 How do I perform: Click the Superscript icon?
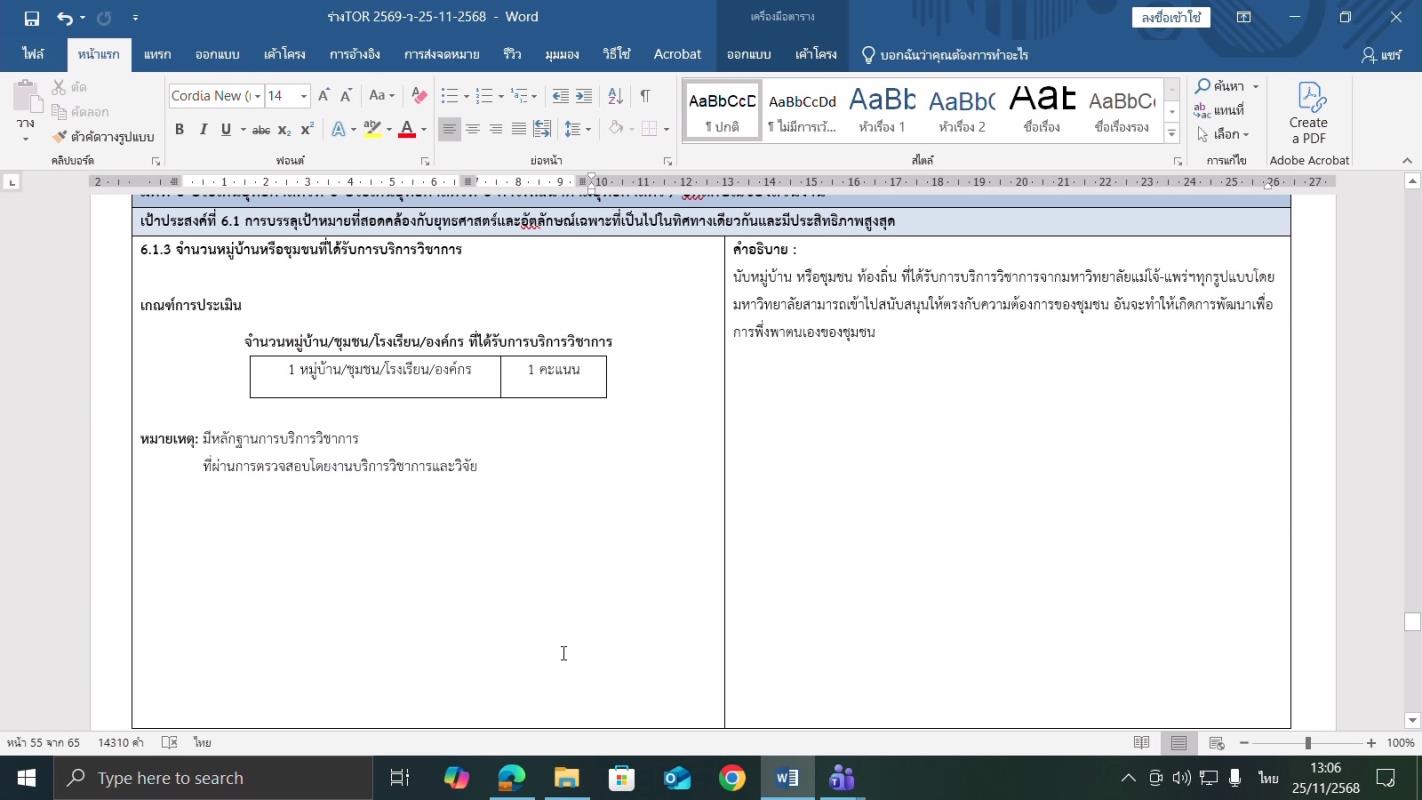tap(307, 129)
